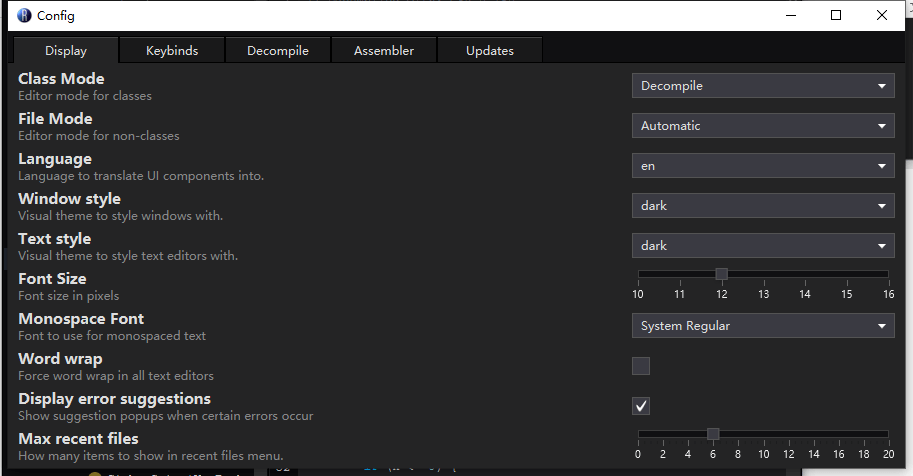Close the Config window

[882, 15]
